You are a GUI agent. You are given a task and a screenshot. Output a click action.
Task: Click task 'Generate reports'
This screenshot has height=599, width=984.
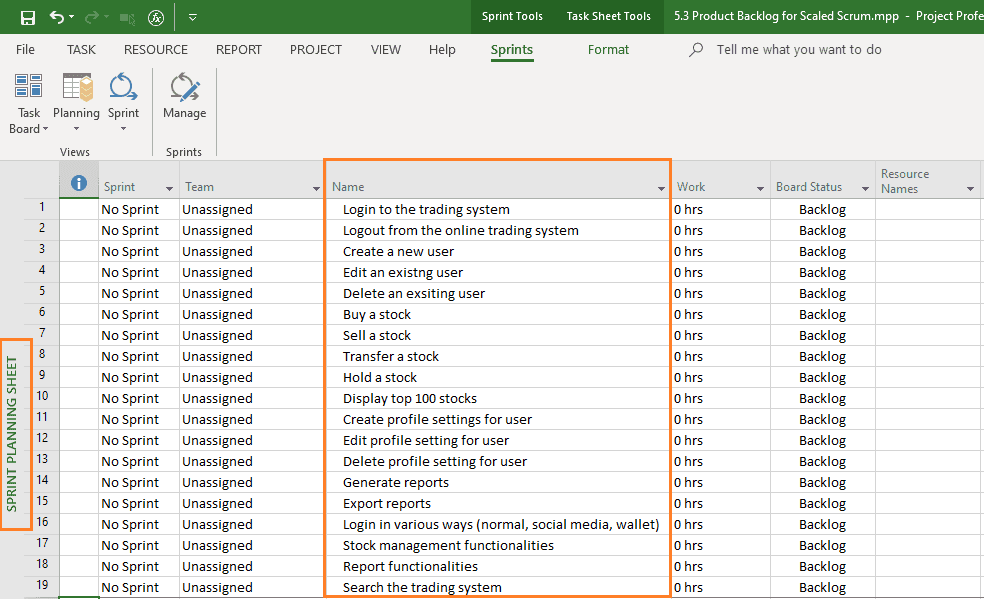pos(395,482)
